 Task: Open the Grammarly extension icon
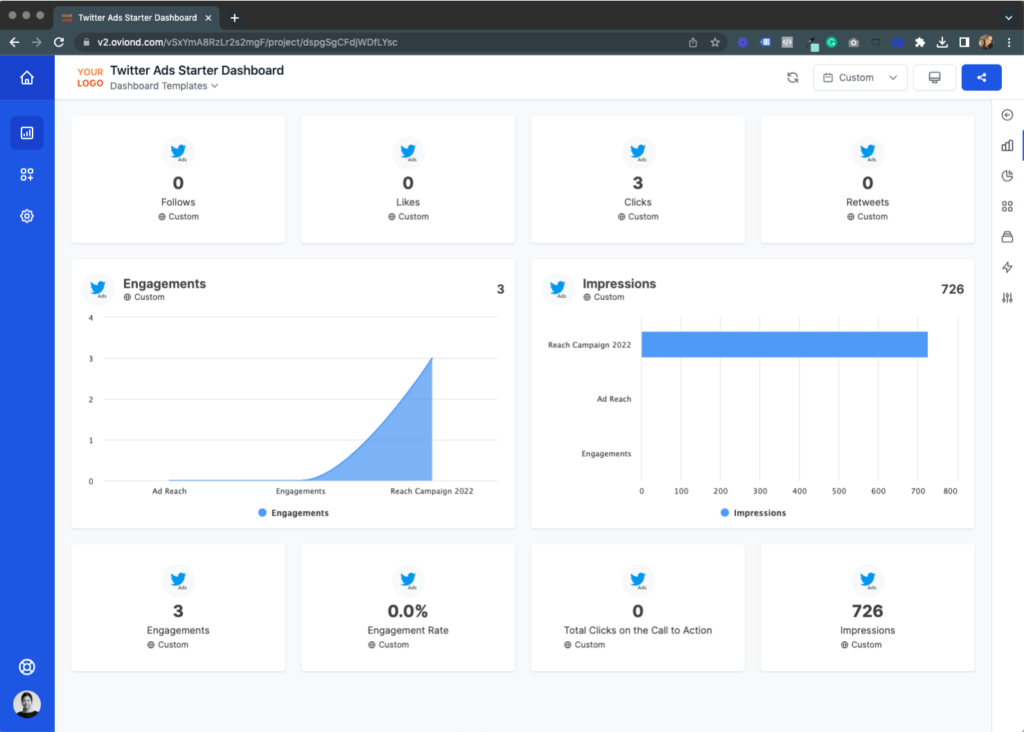coord(831,42)
